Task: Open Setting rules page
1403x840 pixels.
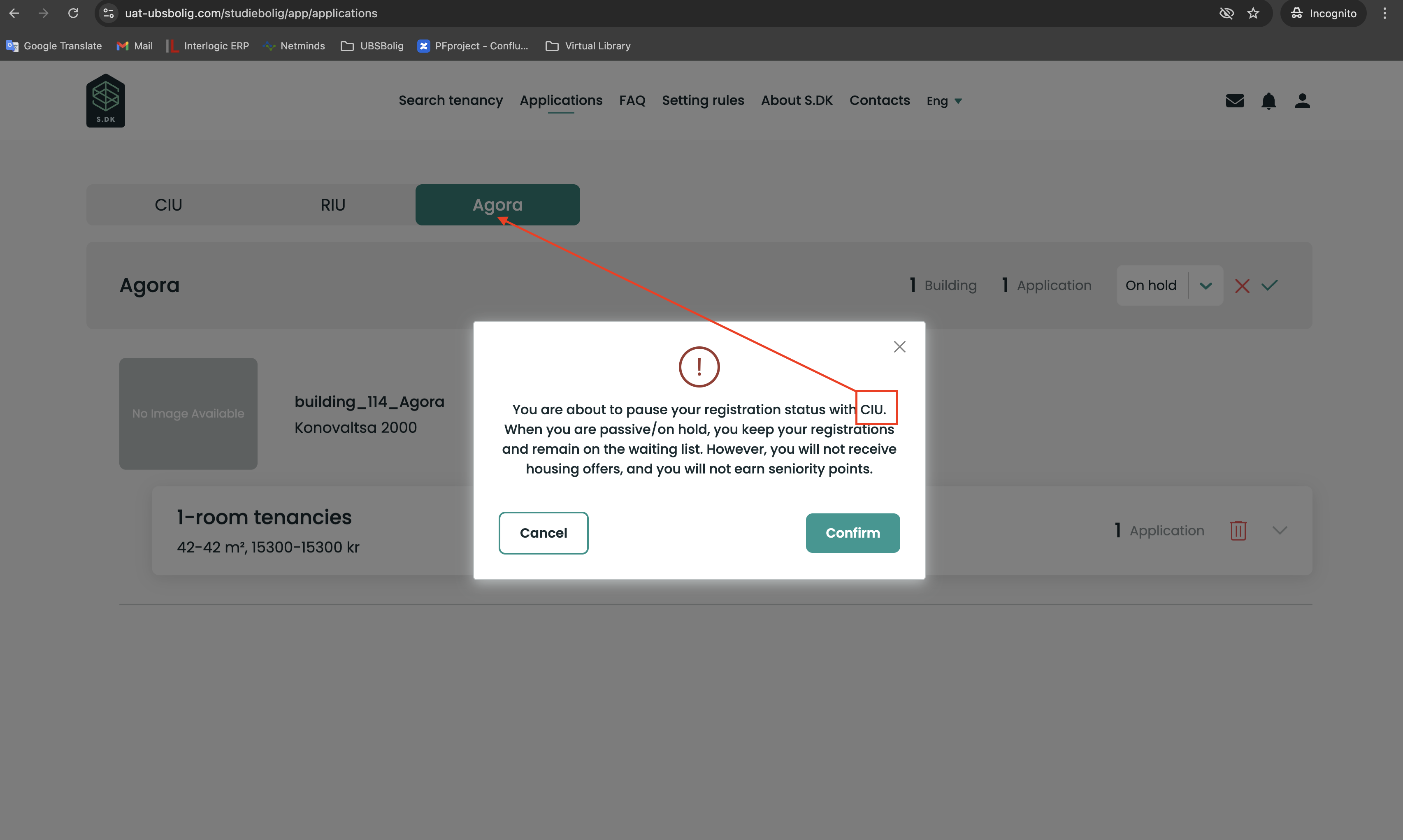Action: tap(703, 100)
